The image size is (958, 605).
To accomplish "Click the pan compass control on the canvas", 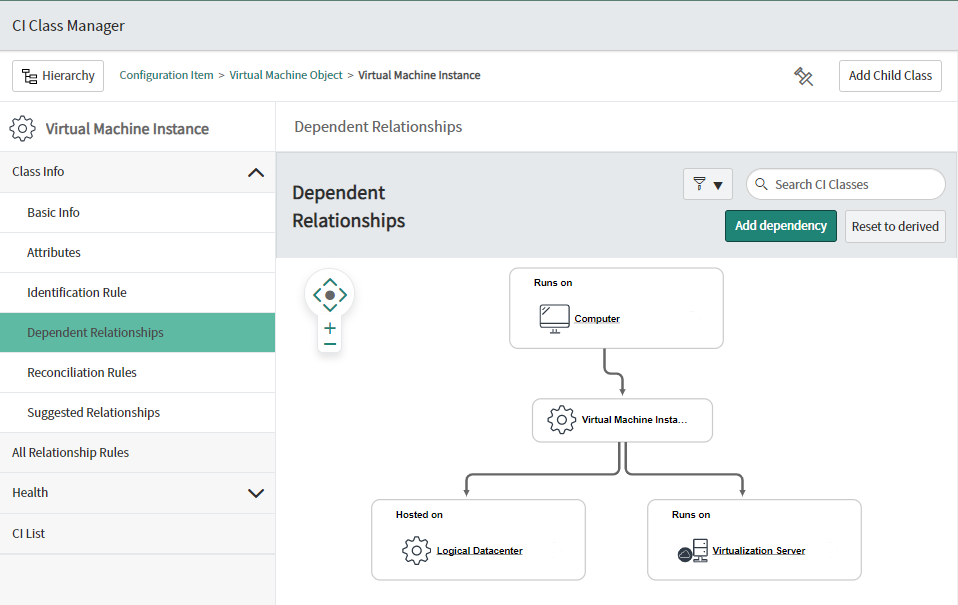I will tap(329, 294).
